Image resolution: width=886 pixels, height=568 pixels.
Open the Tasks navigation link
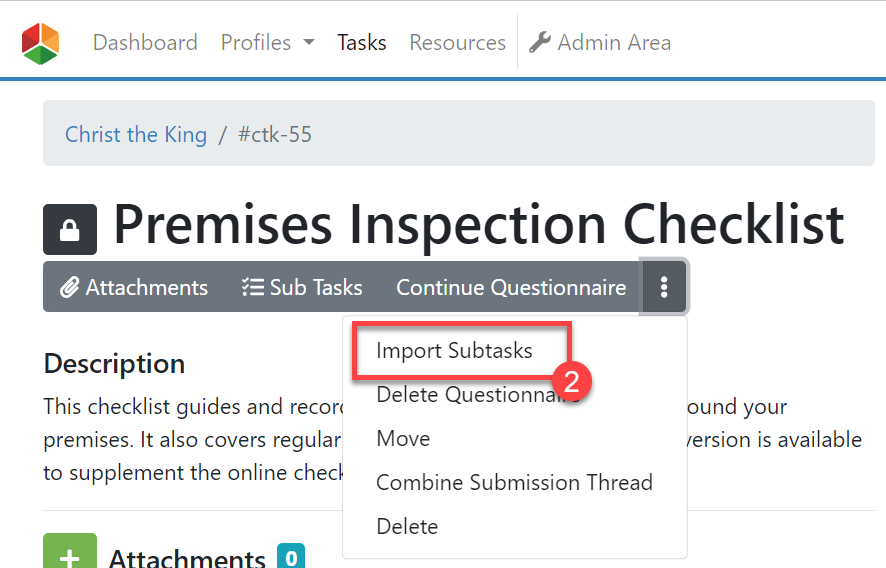tap(362, 42)
